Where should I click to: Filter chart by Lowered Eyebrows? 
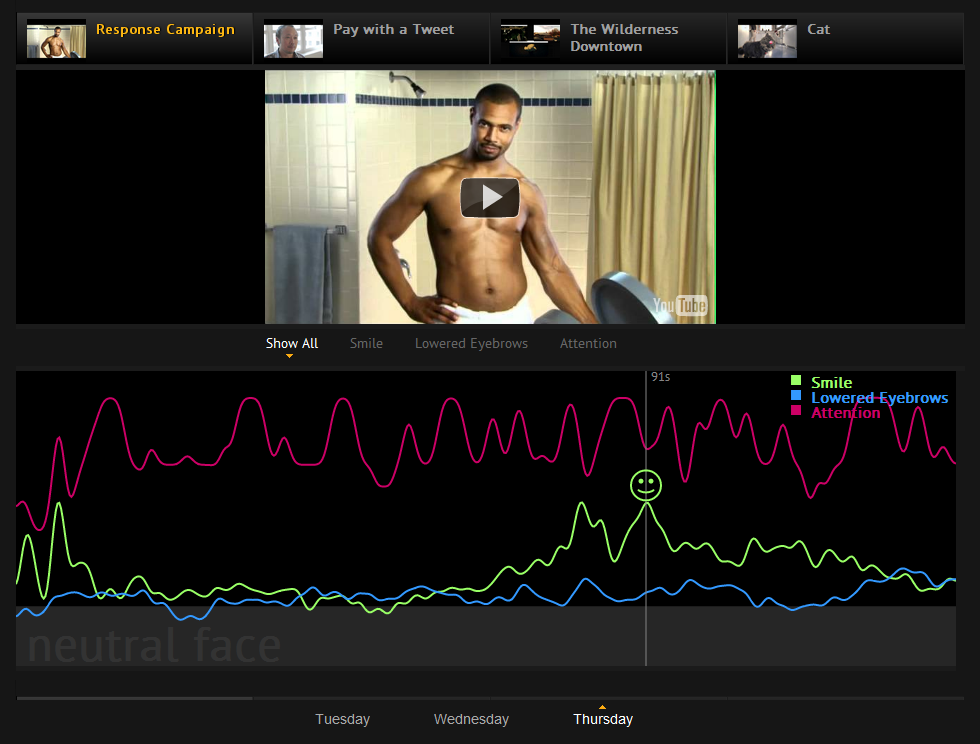pos(471,344)
